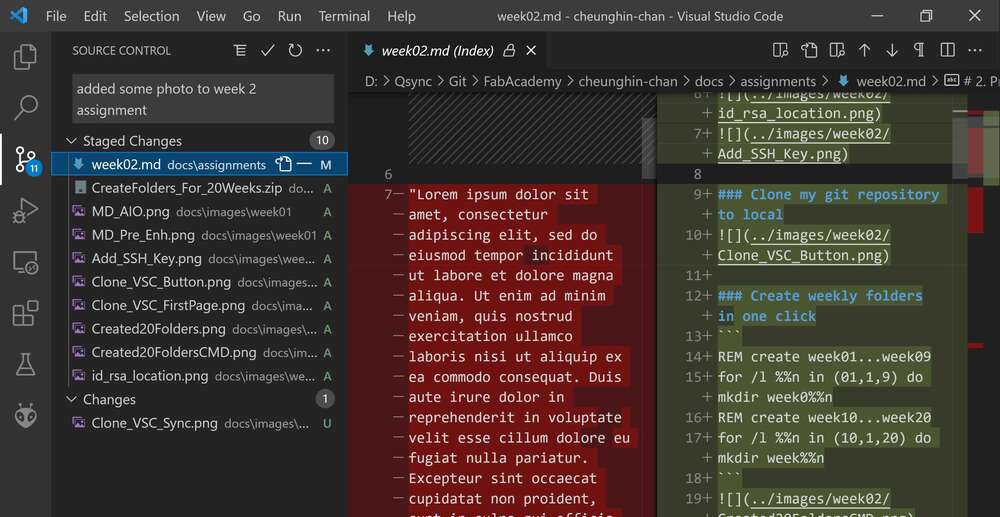Go to next change arrow

[x=892, y=50]
